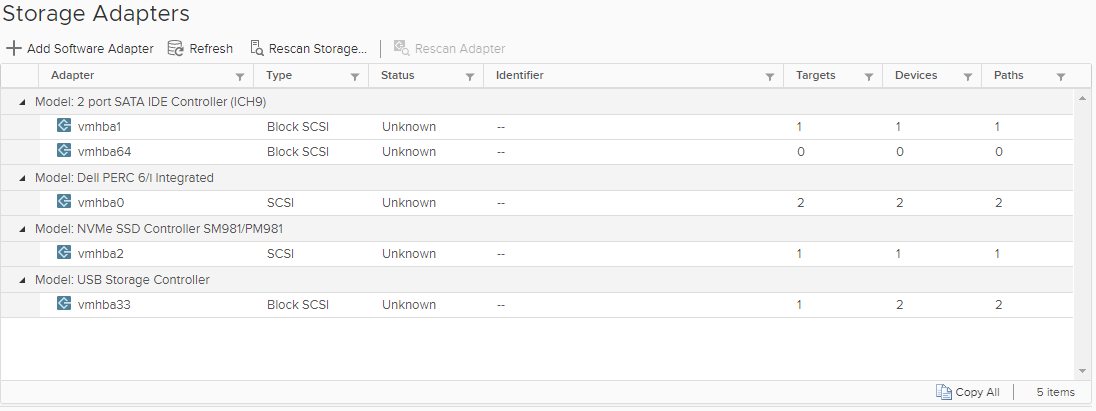Click the Add Software Adapter plus icon

pyautogui.click(x=14, y=48)
